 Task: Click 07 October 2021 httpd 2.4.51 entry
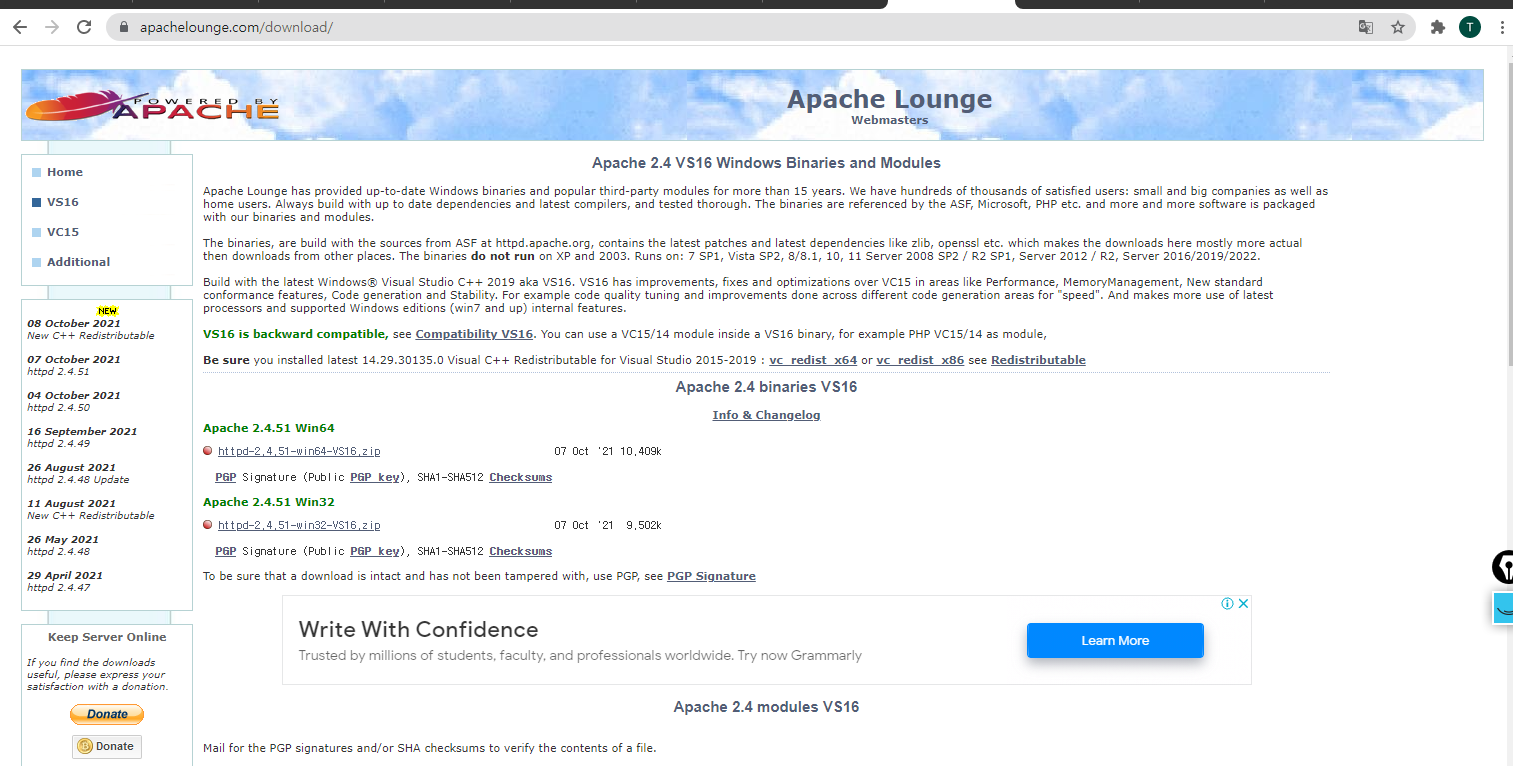[74, 365]
